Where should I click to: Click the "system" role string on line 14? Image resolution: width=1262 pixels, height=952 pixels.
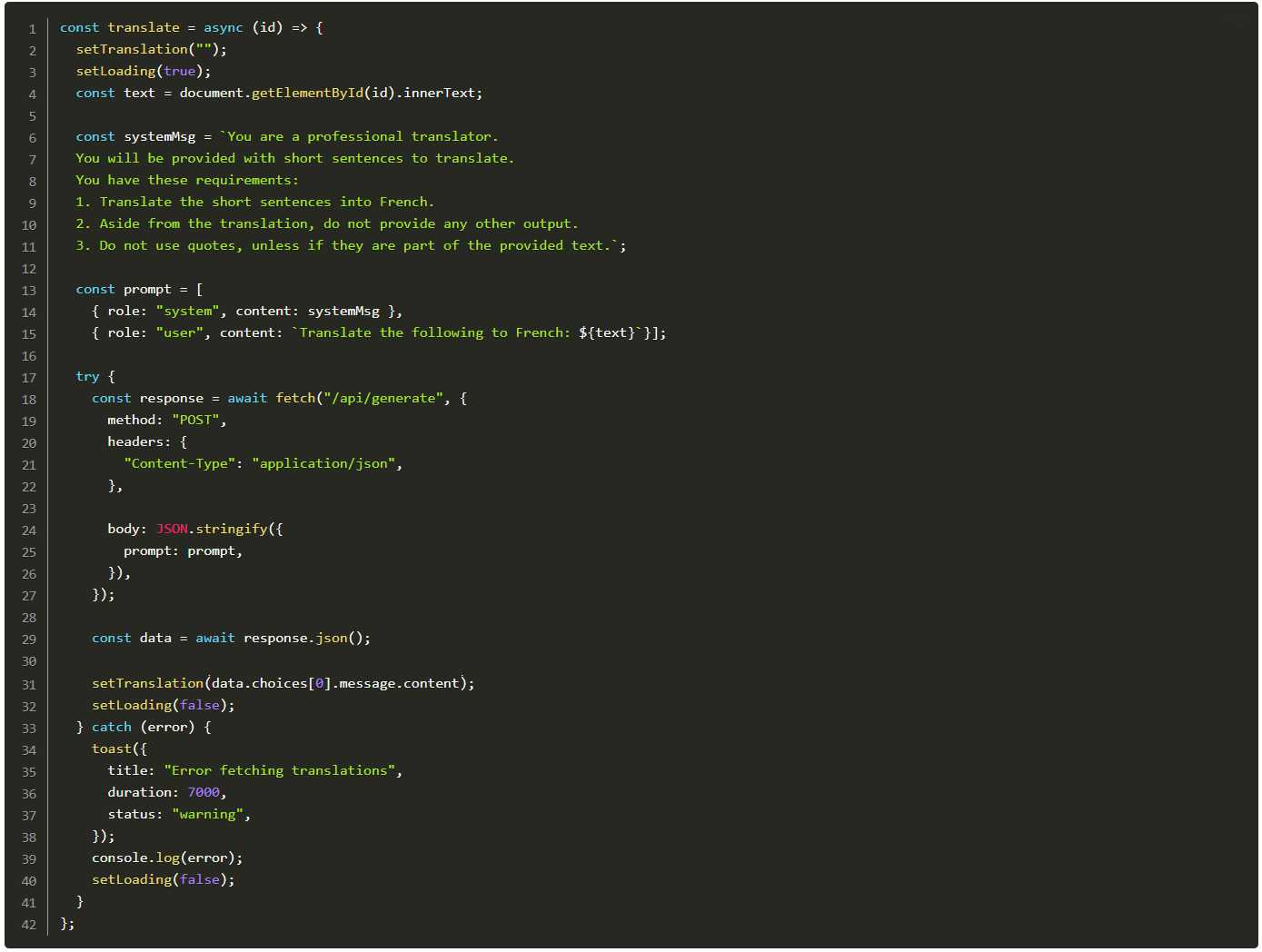click(x=188, y=311)
